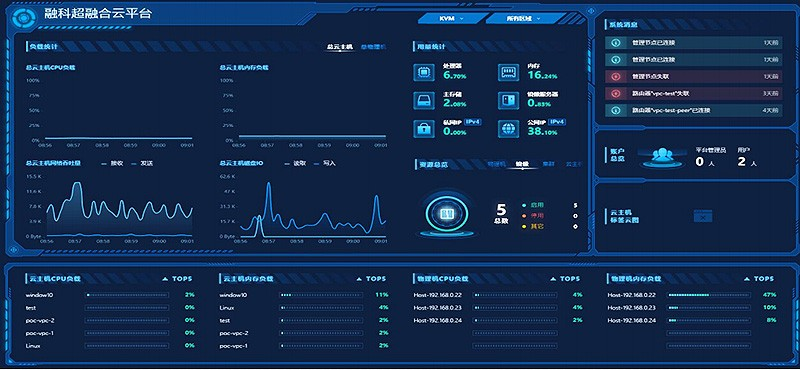Click the 镜像服务器 image server icon
800x370 pixels.
click(508, 100)
